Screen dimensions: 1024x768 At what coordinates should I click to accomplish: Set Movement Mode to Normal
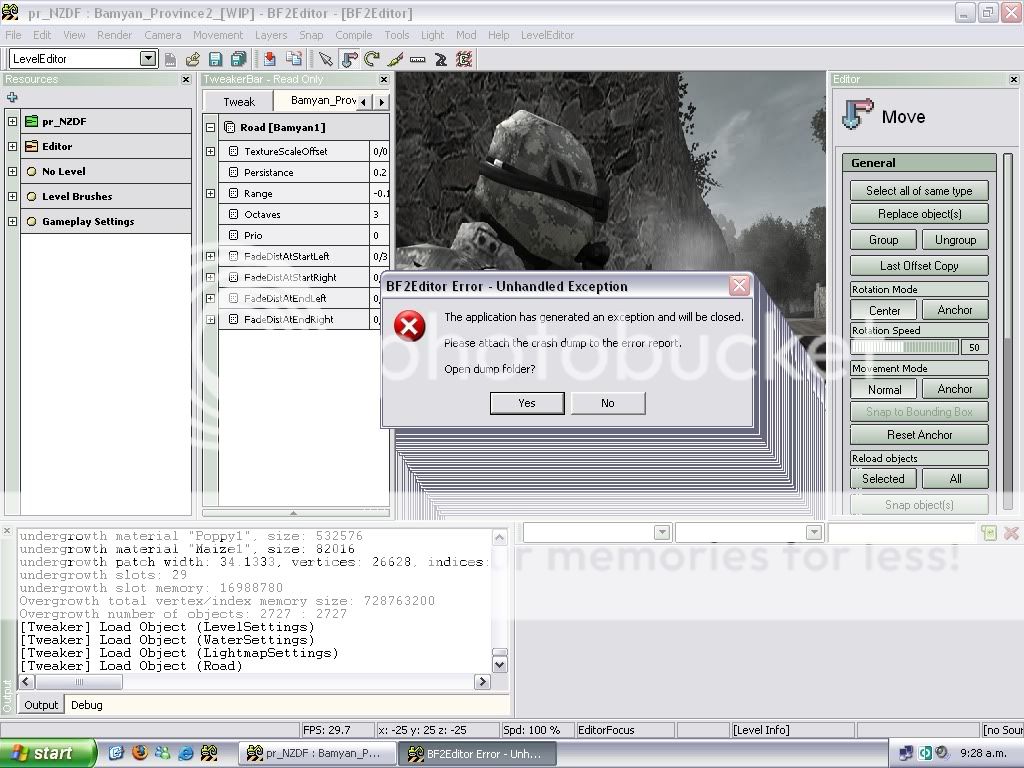point(884,389)
